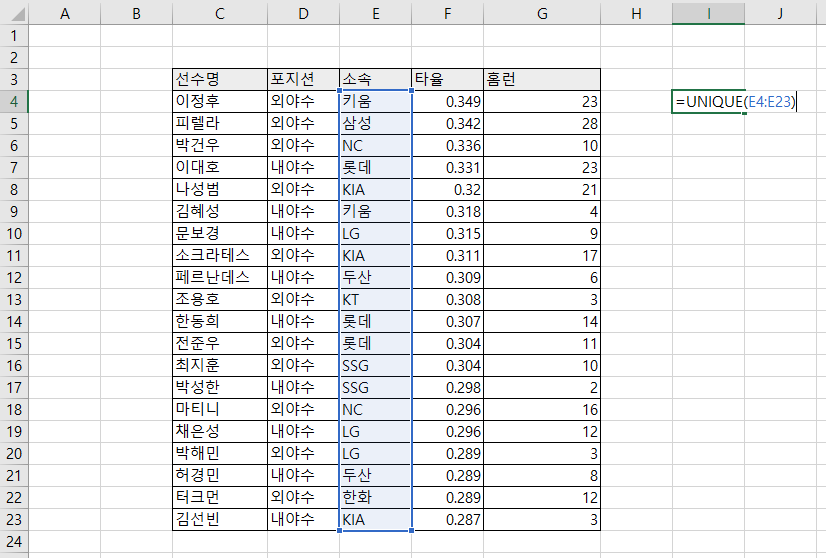Select the cell containing 한동희
Viewport: 826px width, 558px height.
click(x=220, y=321)
